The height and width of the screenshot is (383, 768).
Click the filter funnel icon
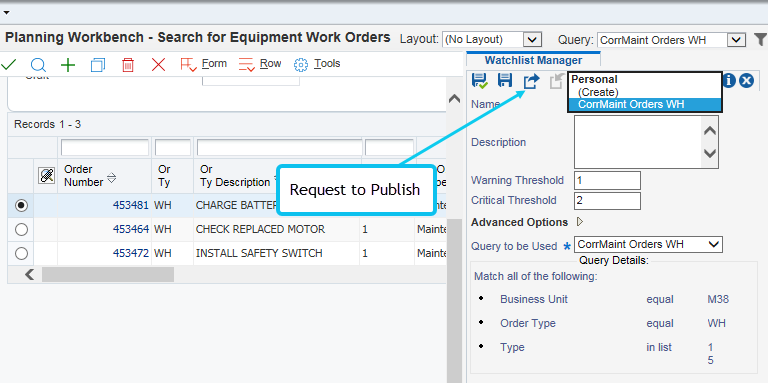click(x=760, y=39)
